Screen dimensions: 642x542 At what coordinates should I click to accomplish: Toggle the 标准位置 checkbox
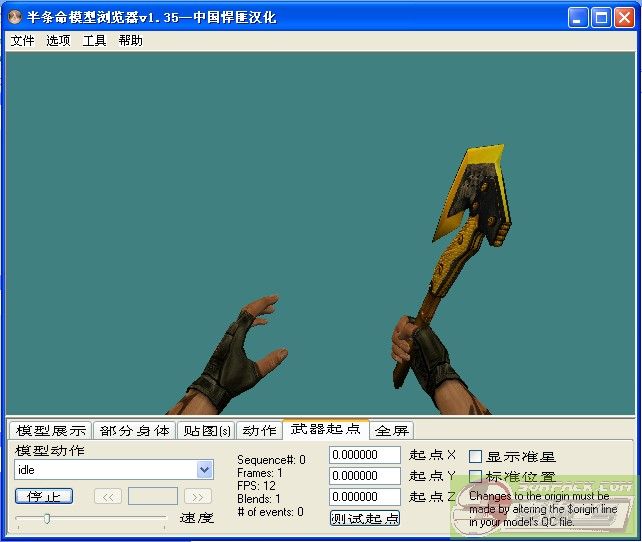pyautogui.click(x=476, y=477)
